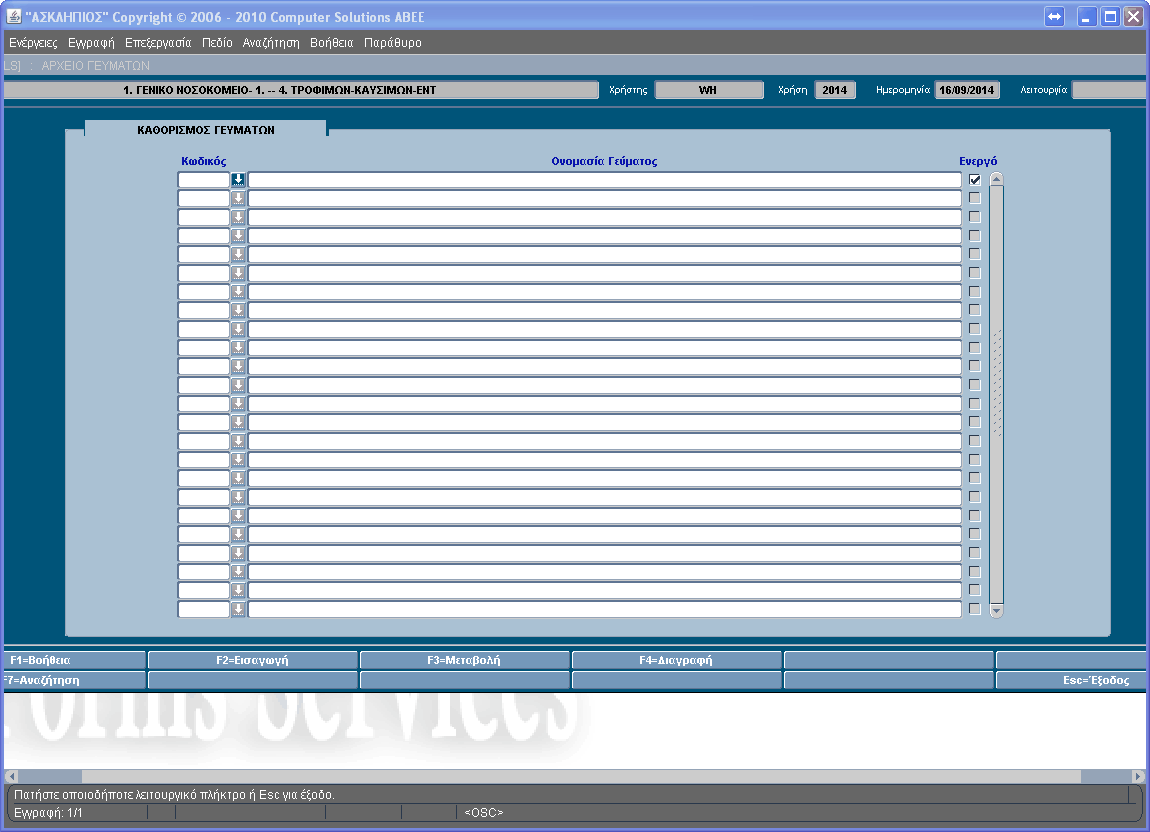Click the Ημερομηνία field showing 16/09/2014
The width and height of the screenshot is (1150, 832).
[967, 90]
